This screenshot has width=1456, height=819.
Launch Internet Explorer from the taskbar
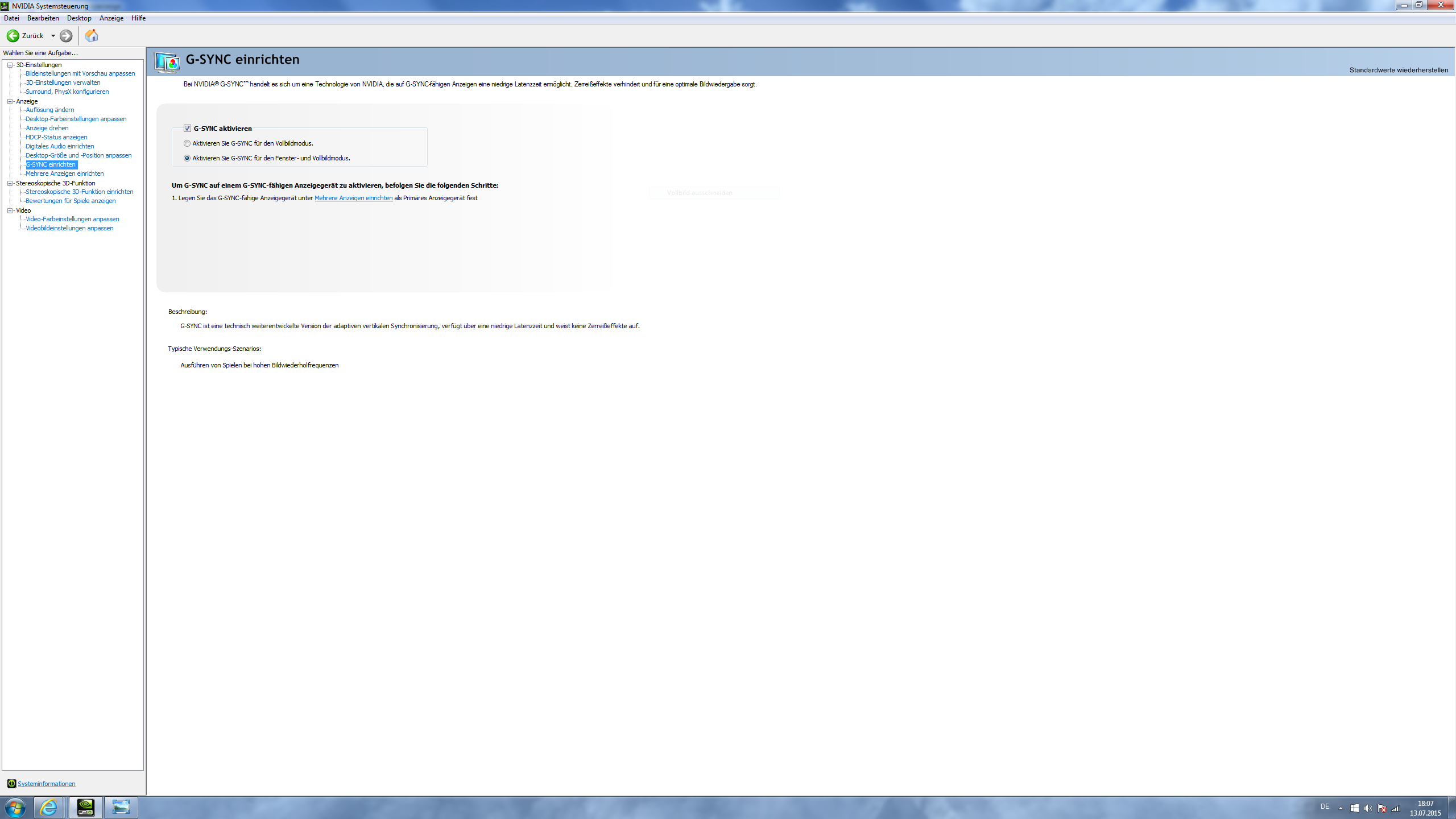49,808
